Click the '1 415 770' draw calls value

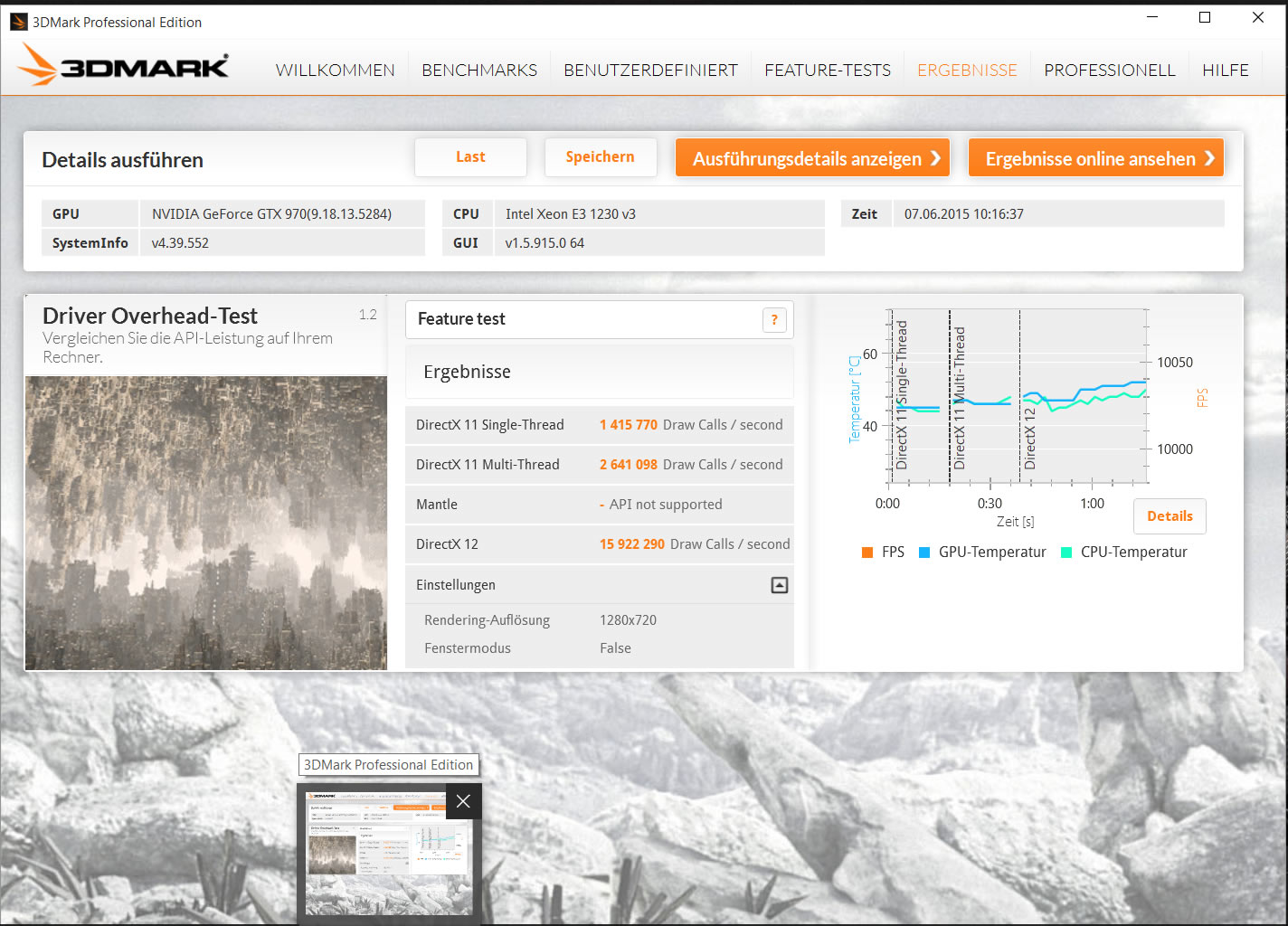point(629,425)
